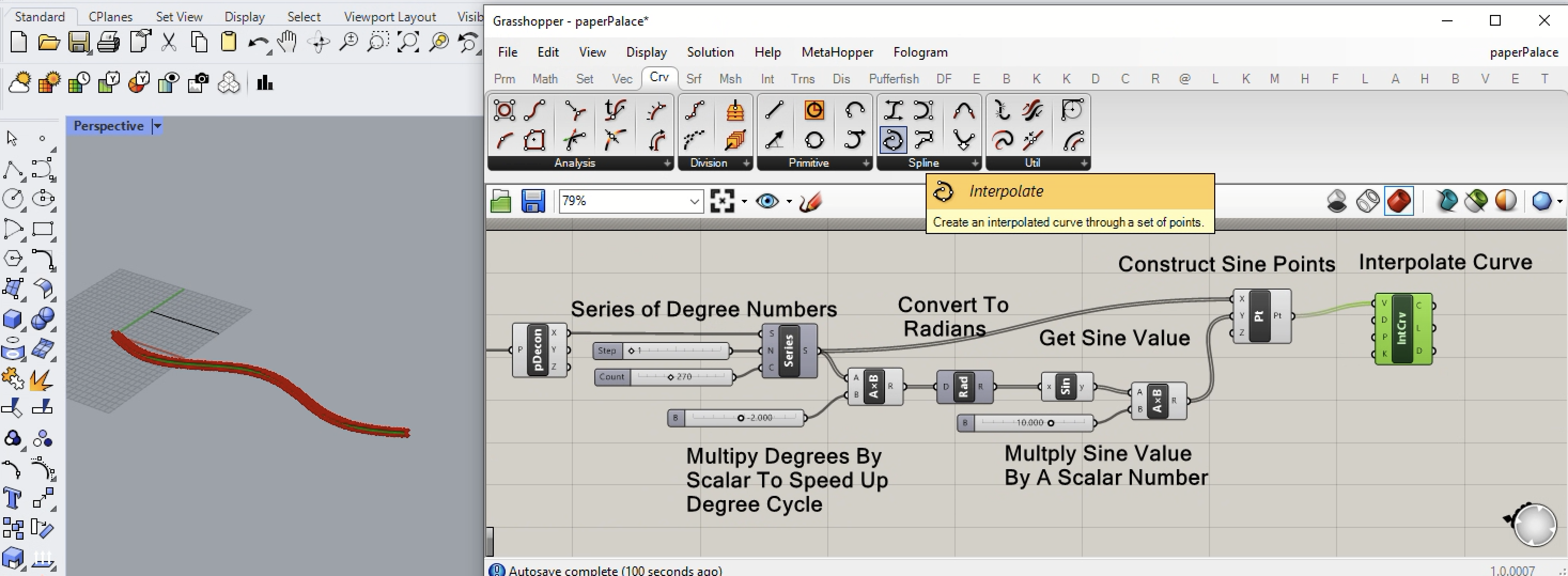Open Fologram menu
The image size is (1568, 576).
pos(920,52)
